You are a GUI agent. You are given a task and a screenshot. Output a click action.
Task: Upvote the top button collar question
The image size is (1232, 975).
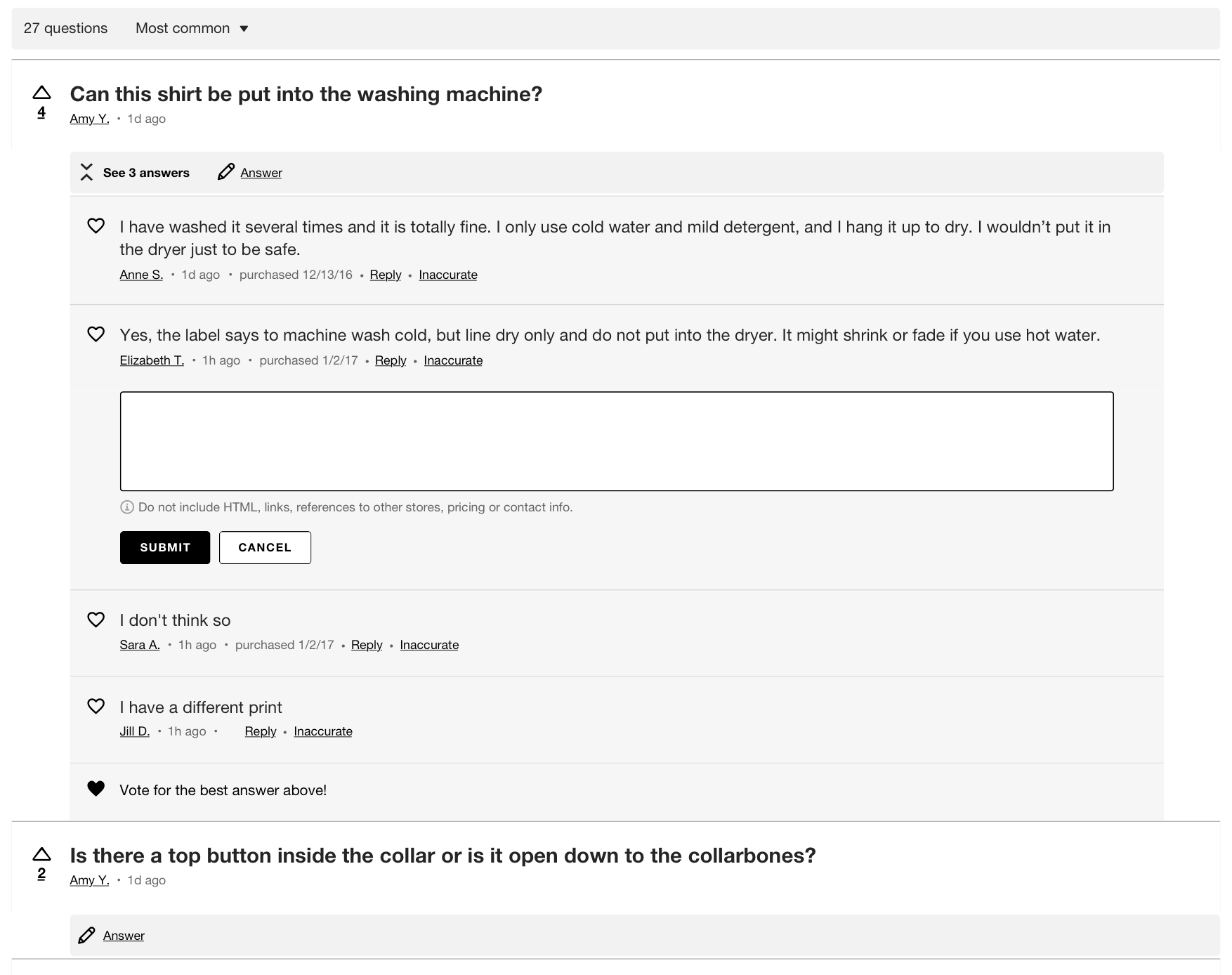click(x=41, y=854)
